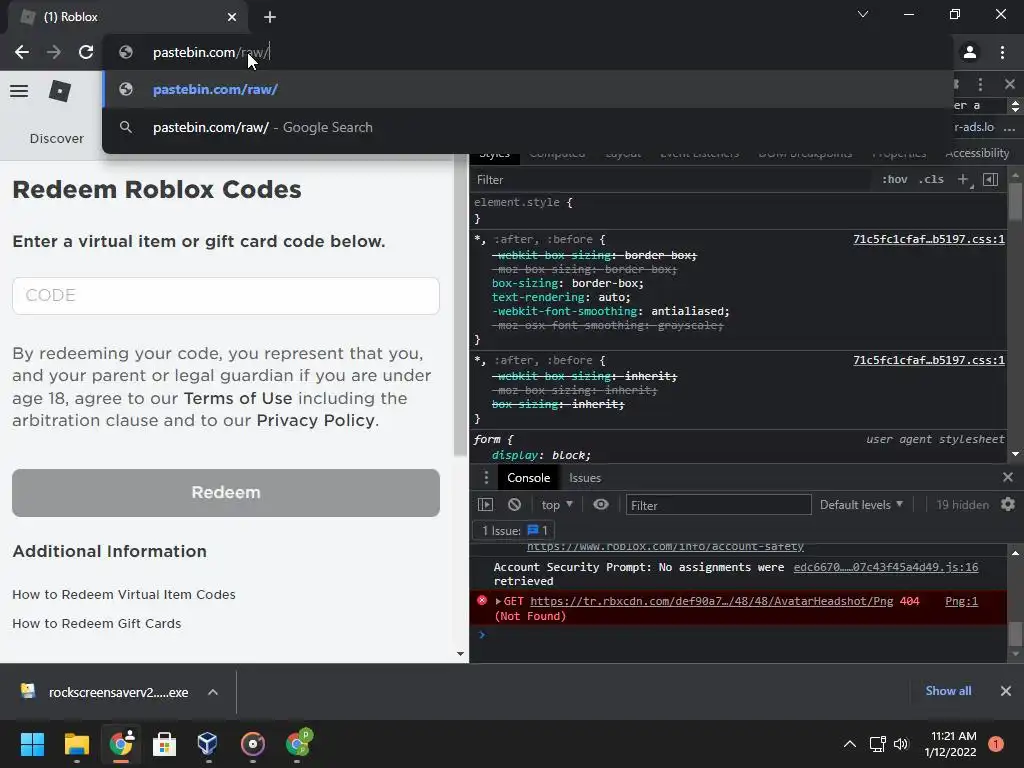Open the taskbar clock showing 11:21 AM
1024x768 pixels.
coord(950,744)
